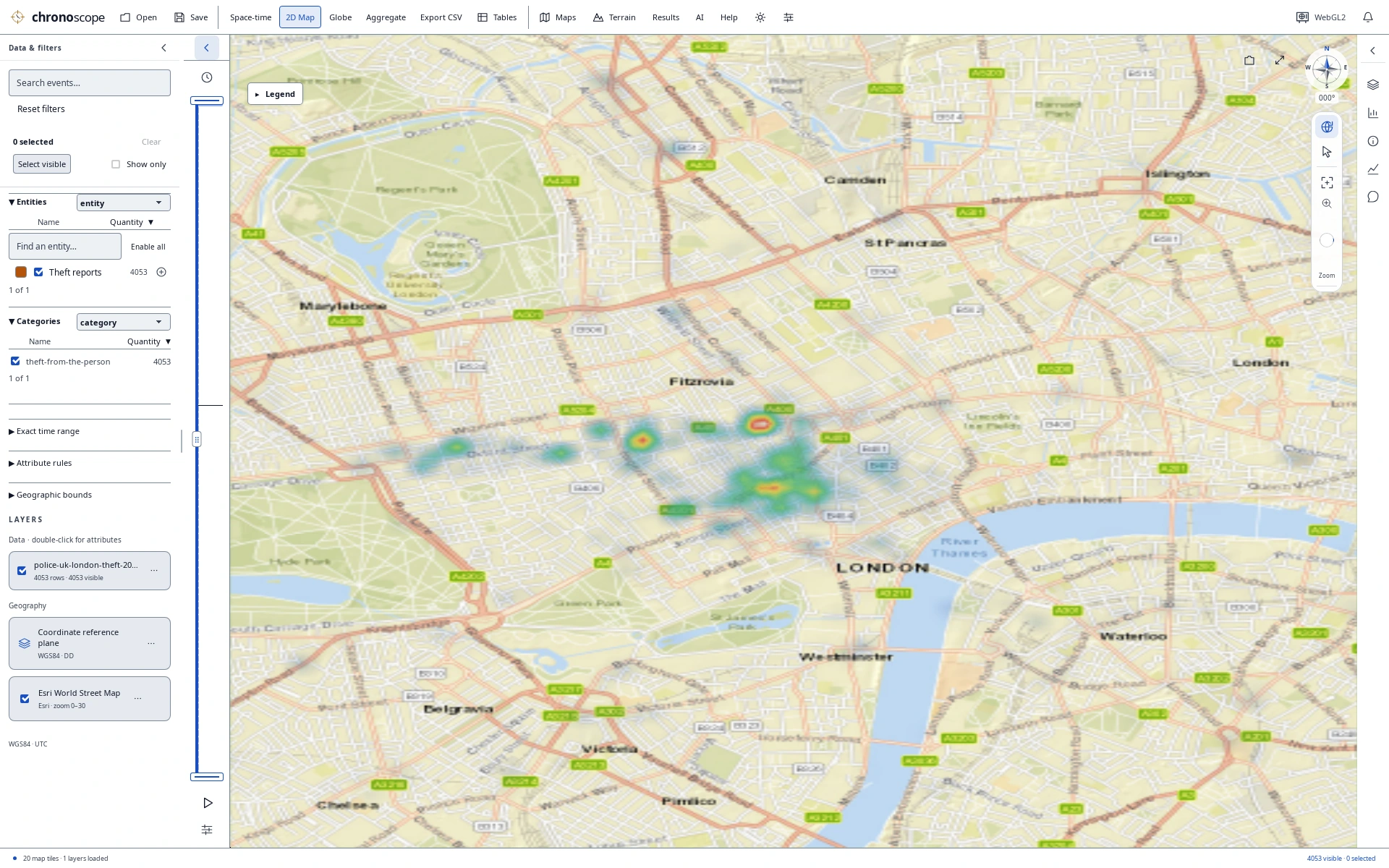Toggle the Theft reports entity checkbox

click(39, 272)
